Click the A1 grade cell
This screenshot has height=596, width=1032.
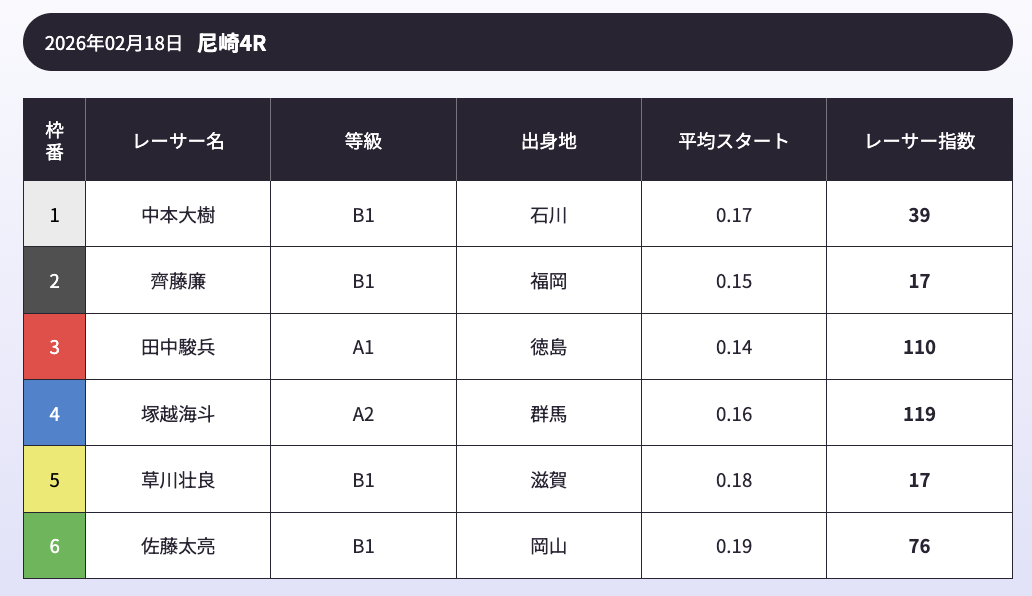click(363, 347)
